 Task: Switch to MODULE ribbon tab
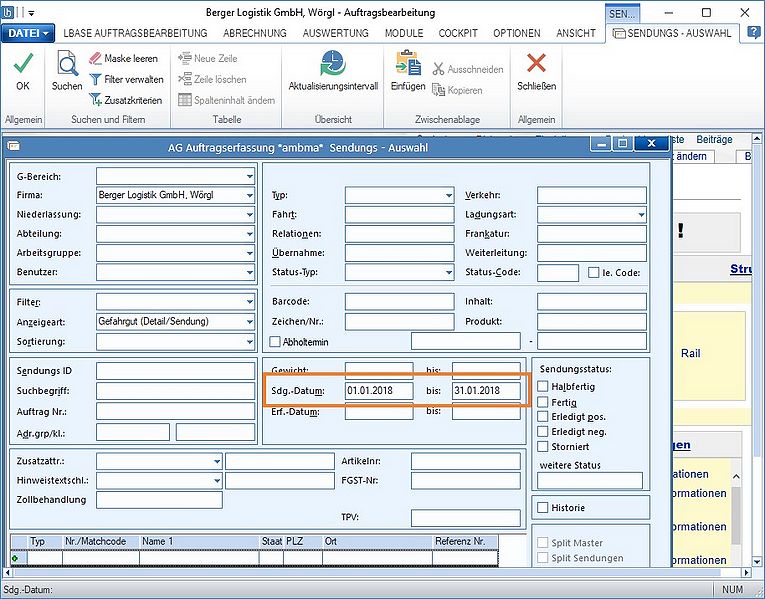404,33
